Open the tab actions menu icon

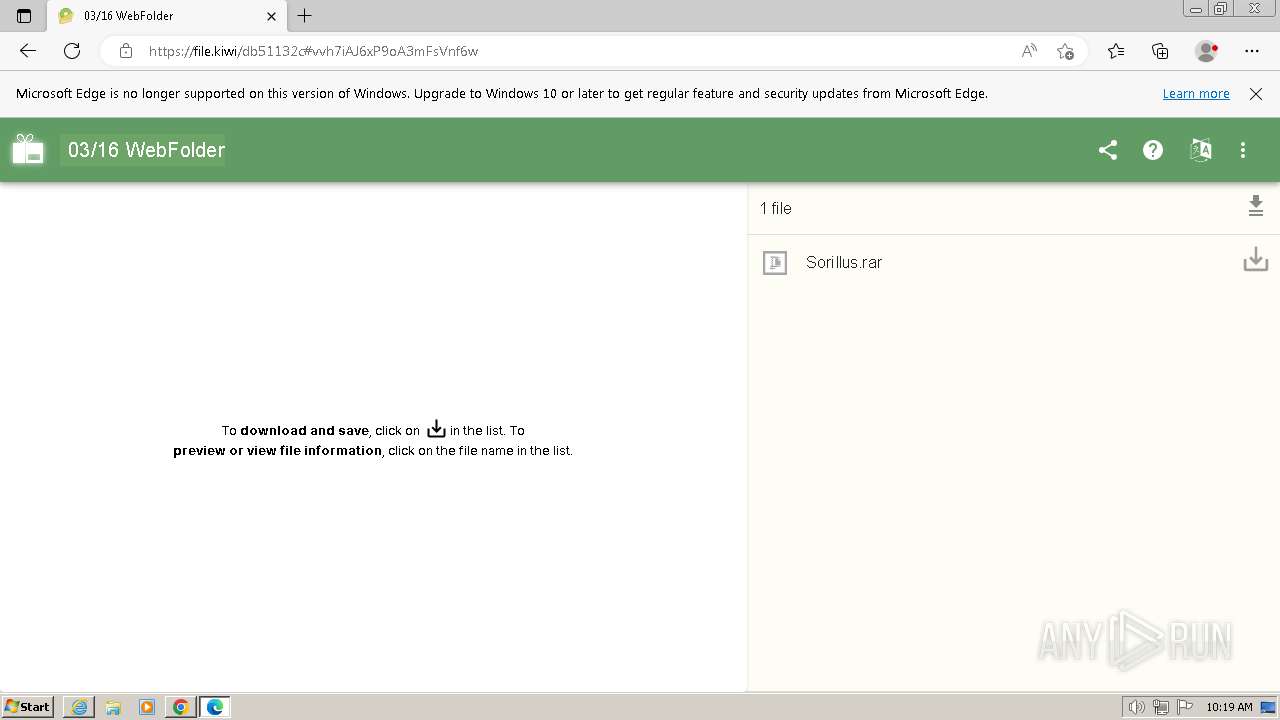(24, 16)
